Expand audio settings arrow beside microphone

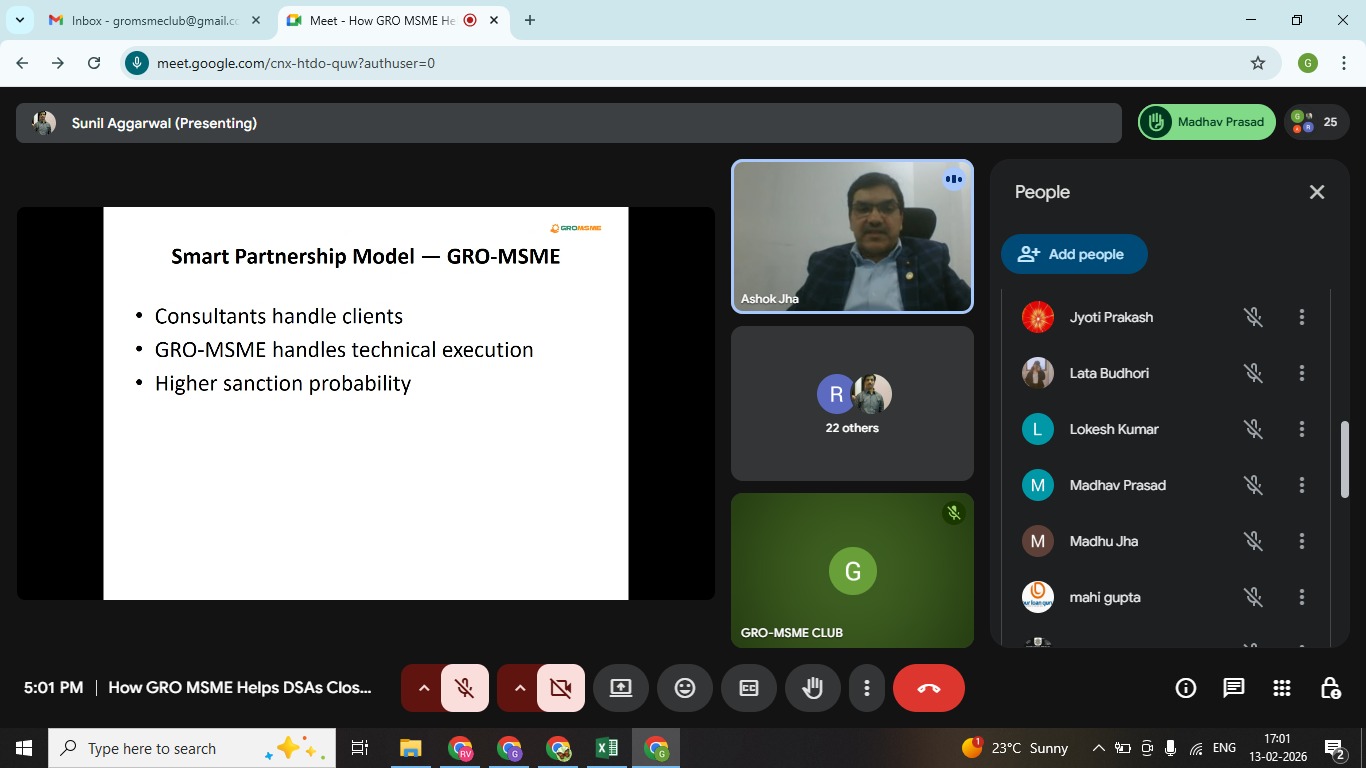(423, 688)
